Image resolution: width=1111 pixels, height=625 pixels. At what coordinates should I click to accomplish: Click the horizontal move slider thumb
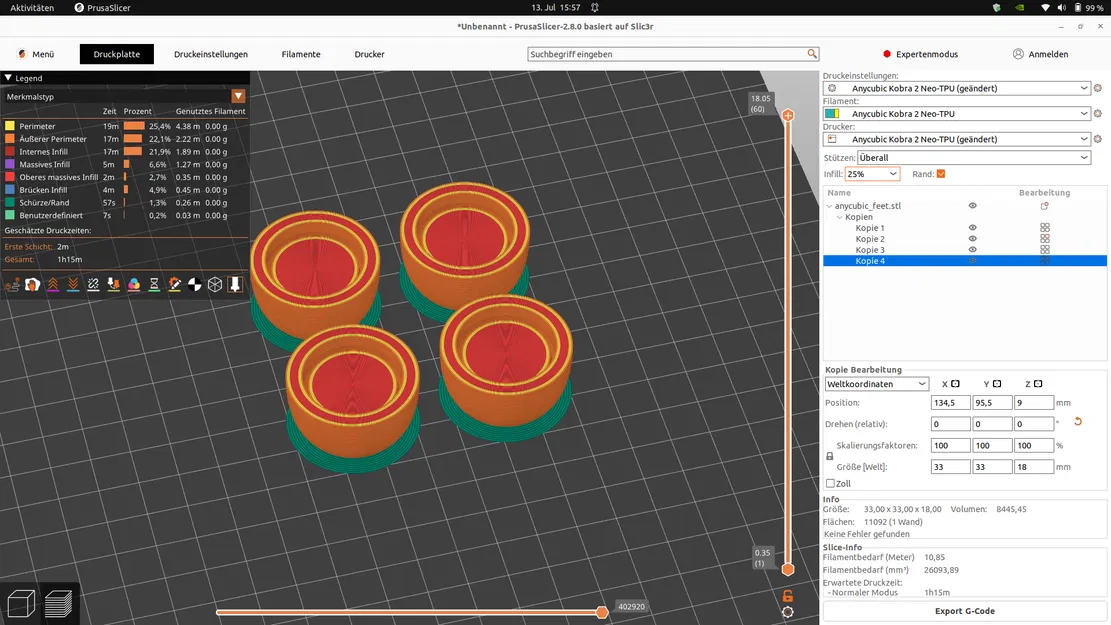[602, 612]
